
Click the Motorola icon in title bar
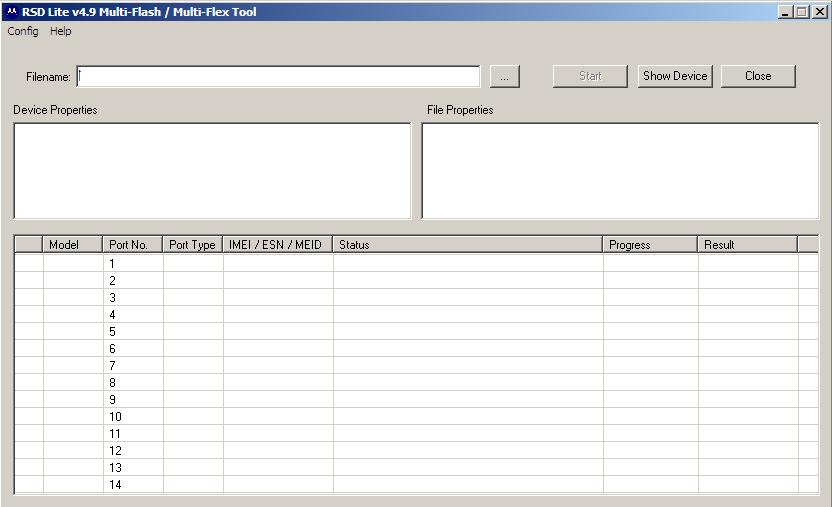12,11
